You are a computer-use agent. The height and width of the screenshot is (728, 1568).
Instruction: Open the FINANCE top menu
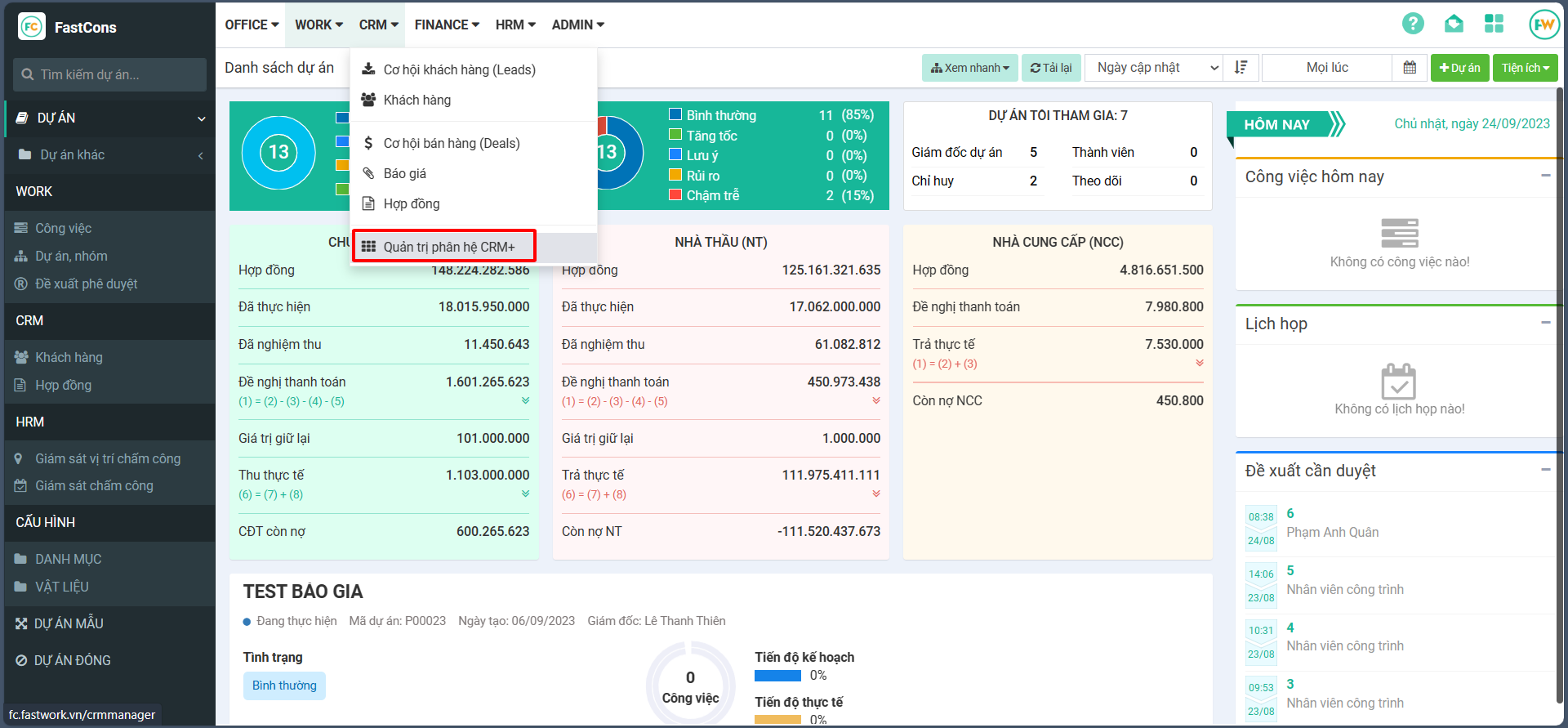point(447,25)
